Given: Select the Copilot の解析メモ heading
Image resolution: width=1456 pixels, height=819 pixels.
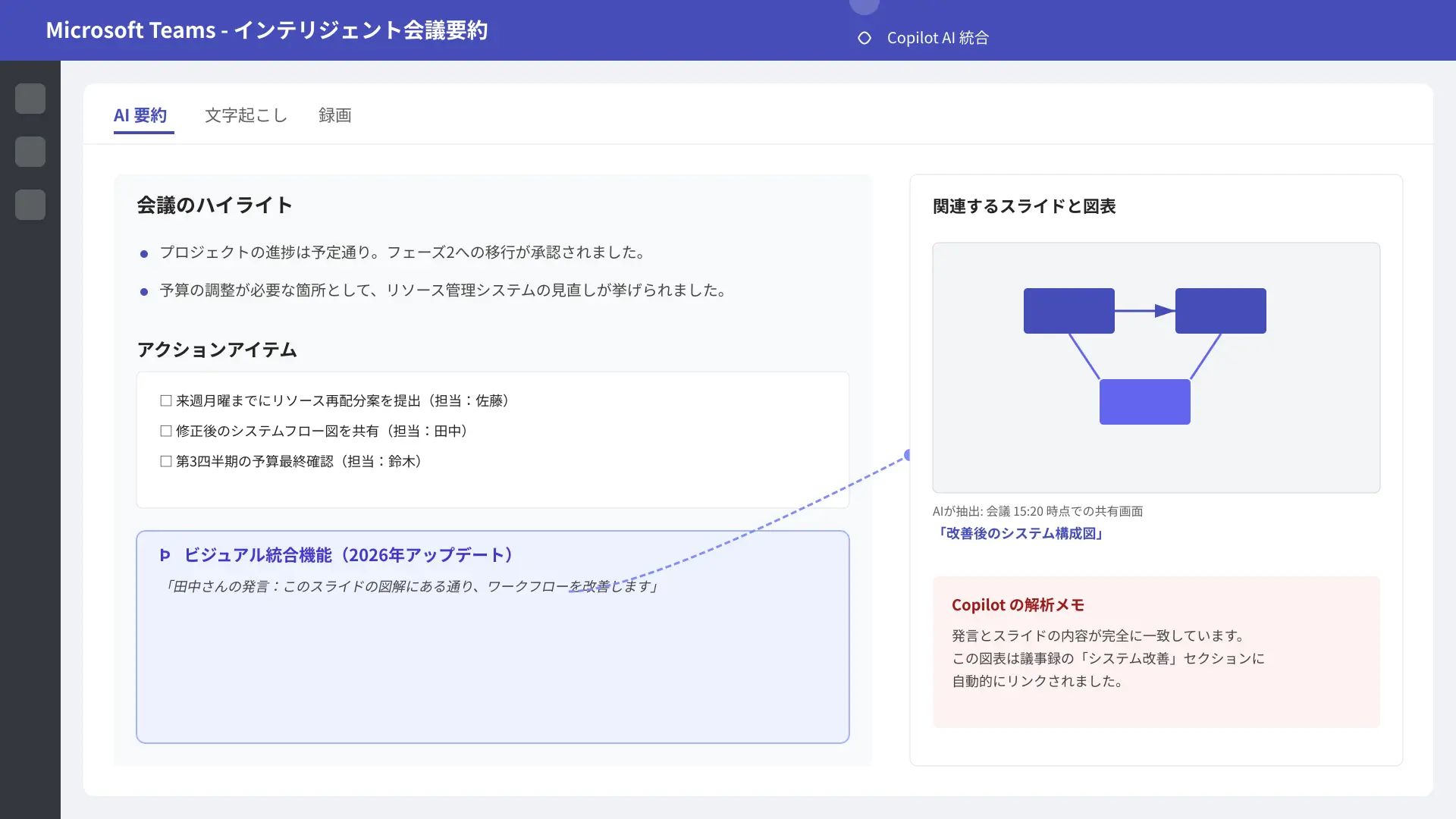Looking at the screenshot, I should (x=1018, y=605).
